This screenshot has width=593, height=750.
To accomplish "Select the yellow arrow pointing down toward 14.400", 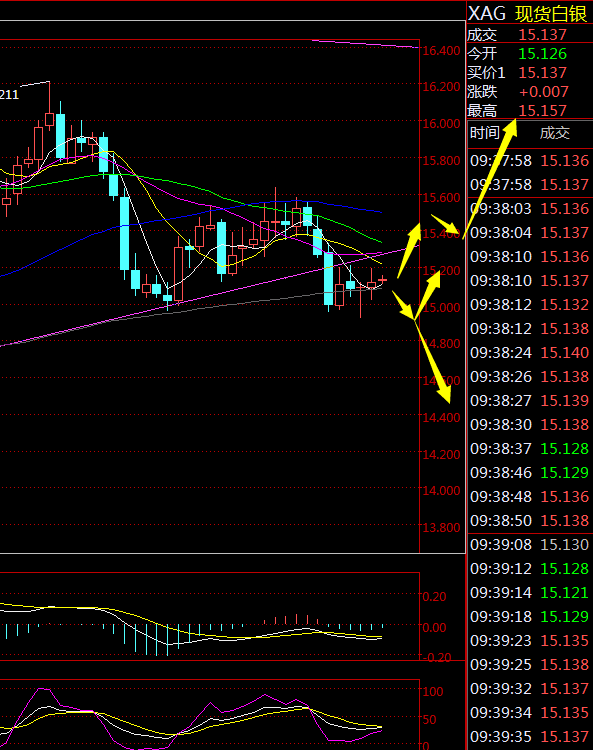I will point(433,363).
